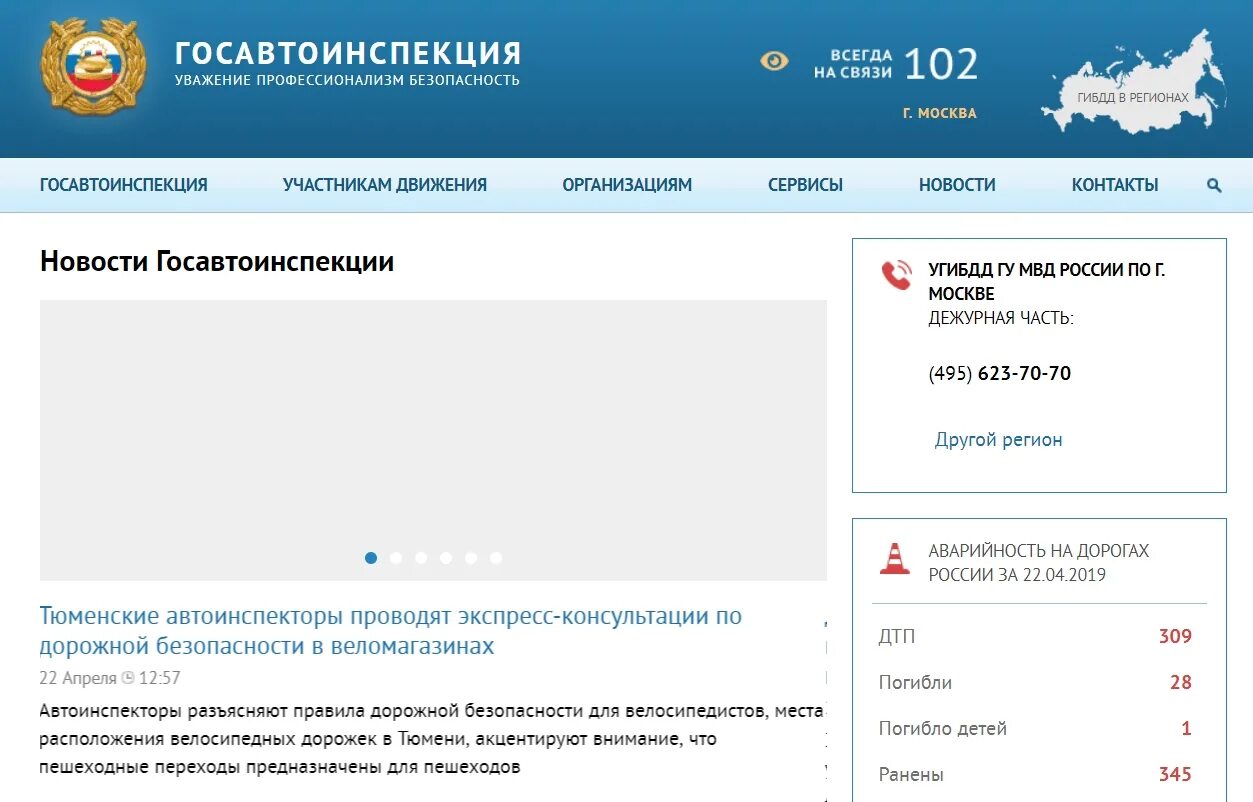This screenshot has width=1253, height=802.
Task: Open the Участникам движения menu
Action: pos(385,185)
